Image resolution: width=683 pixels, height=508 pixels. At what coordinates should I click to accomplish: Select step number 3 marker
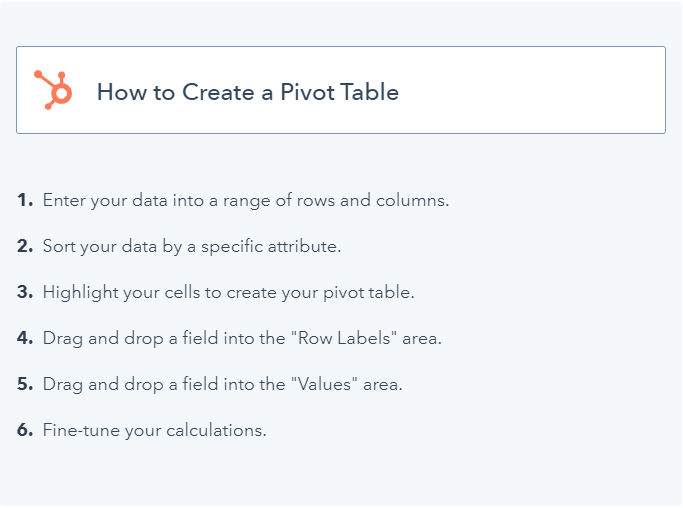25,292
